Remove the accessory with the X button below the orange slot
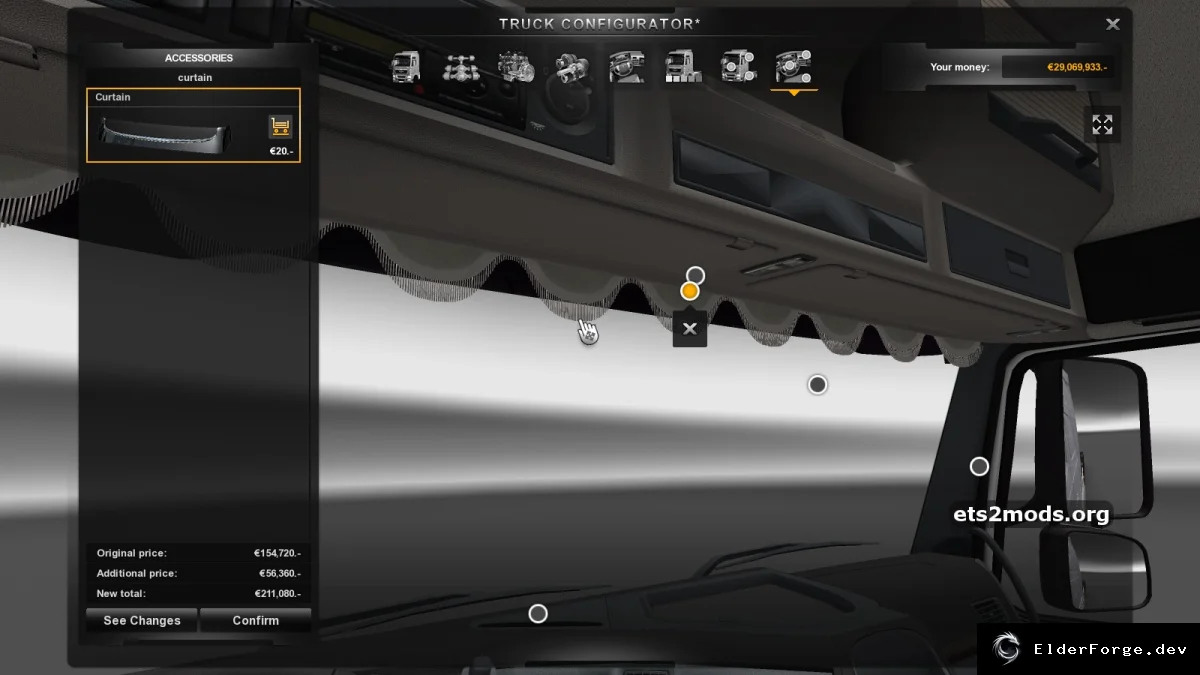 click(689, 329)
